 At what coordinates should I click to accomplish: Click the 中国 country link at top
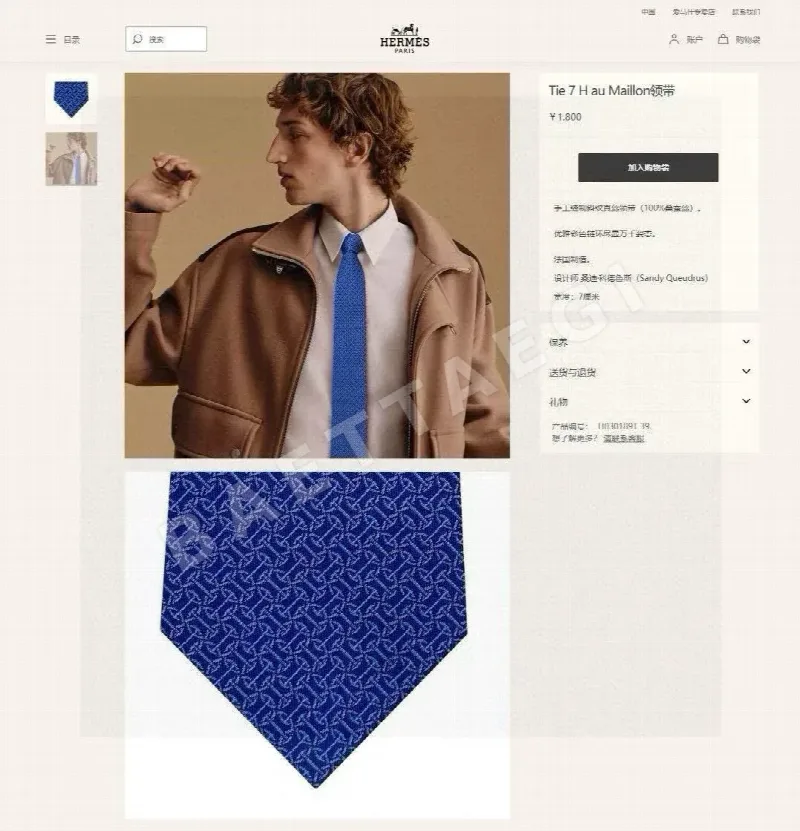coord(648,12)
